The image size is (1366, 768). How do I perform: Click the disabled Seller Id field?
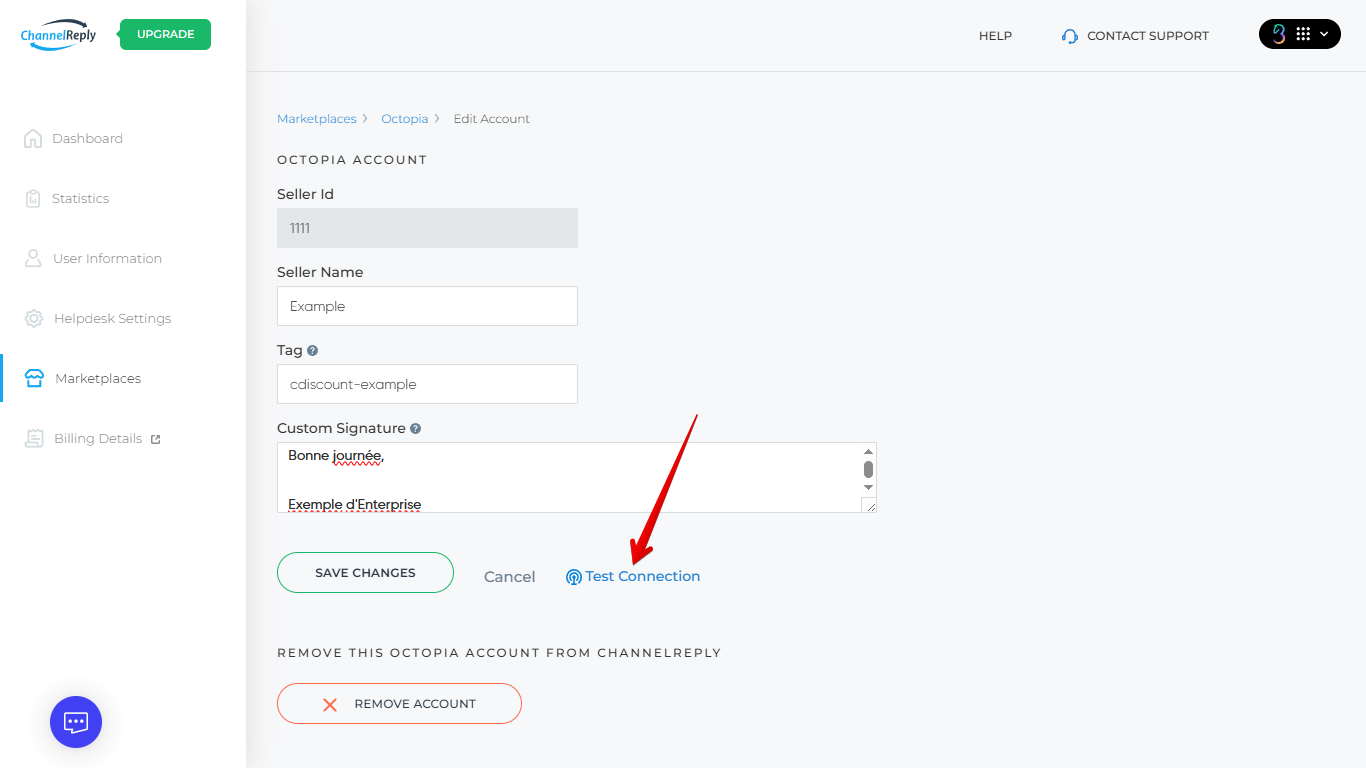427,228
